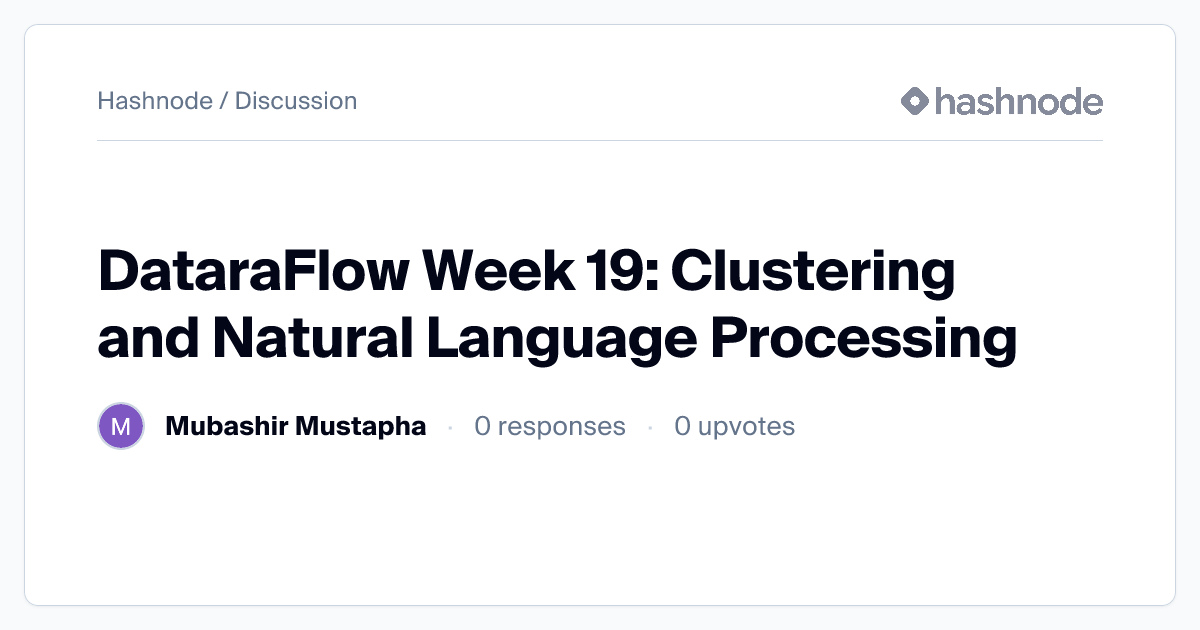Select the Hashnode / Discussion breadcrumb trail
The image size is (1200, 630).
pyautogui.click(x=227, y=101)
